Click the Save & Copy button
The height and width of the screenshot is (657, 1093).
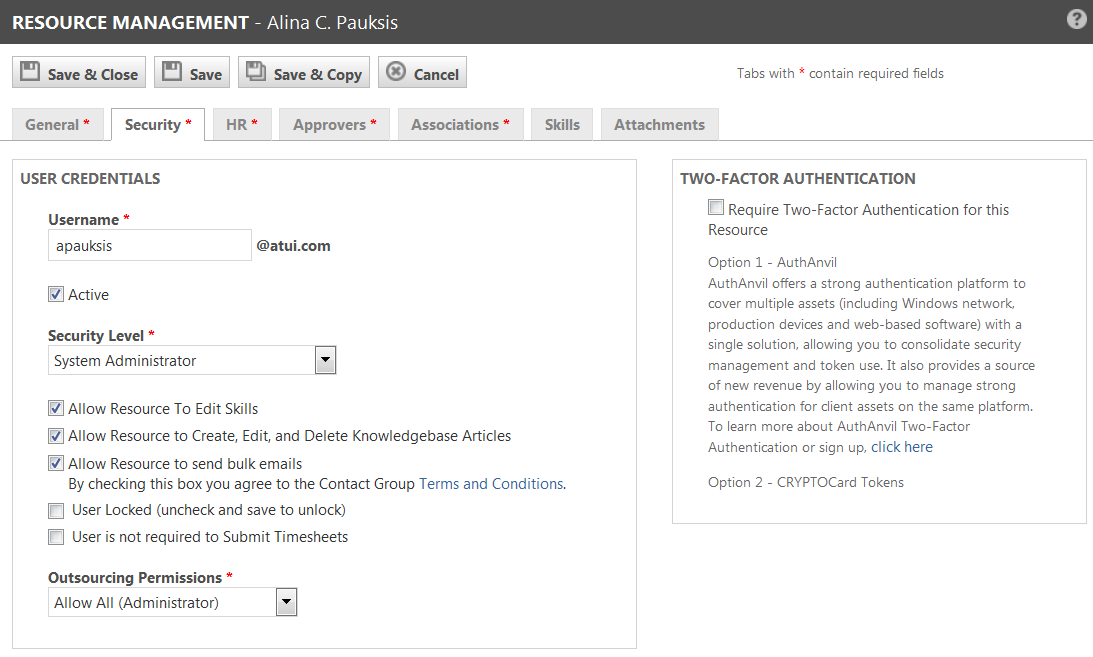304,73
